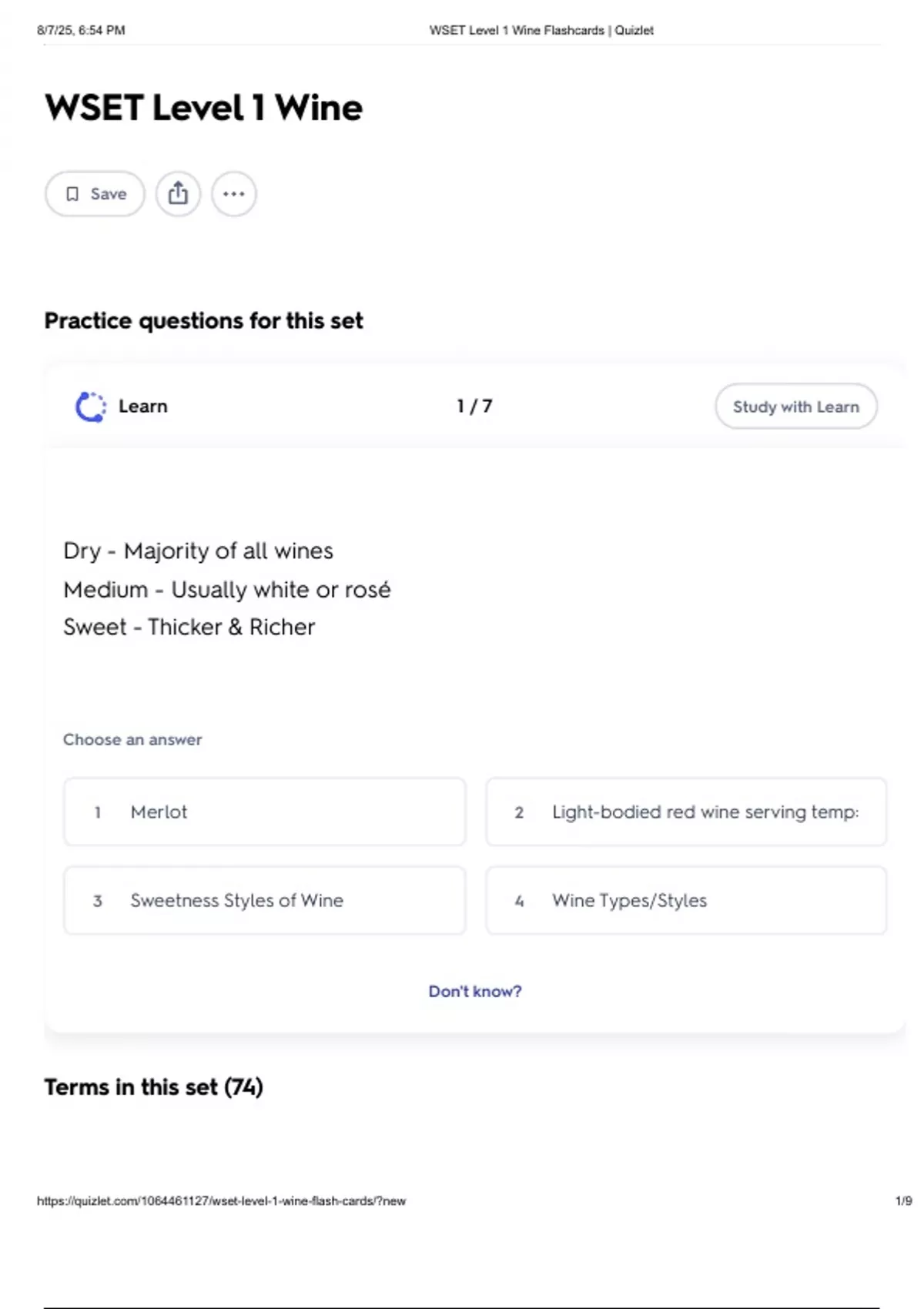Click the number 4 answer badge
Viewport: 924px width, 1309px height.
(520, 901)
